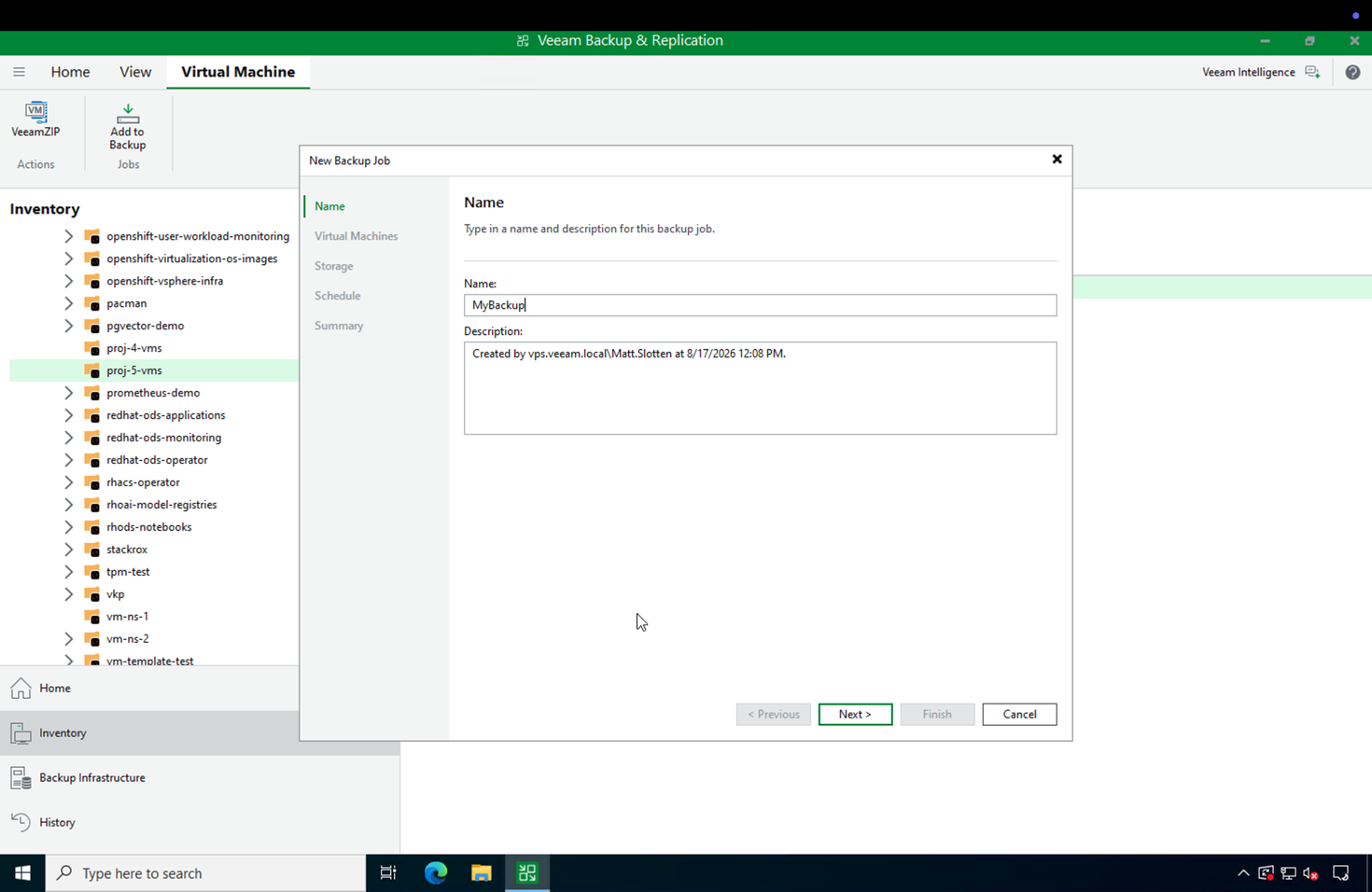Expand the redhat-ods-applications node
The width and height of the screenshot is (1372, 892).
[x=68, y=415]
